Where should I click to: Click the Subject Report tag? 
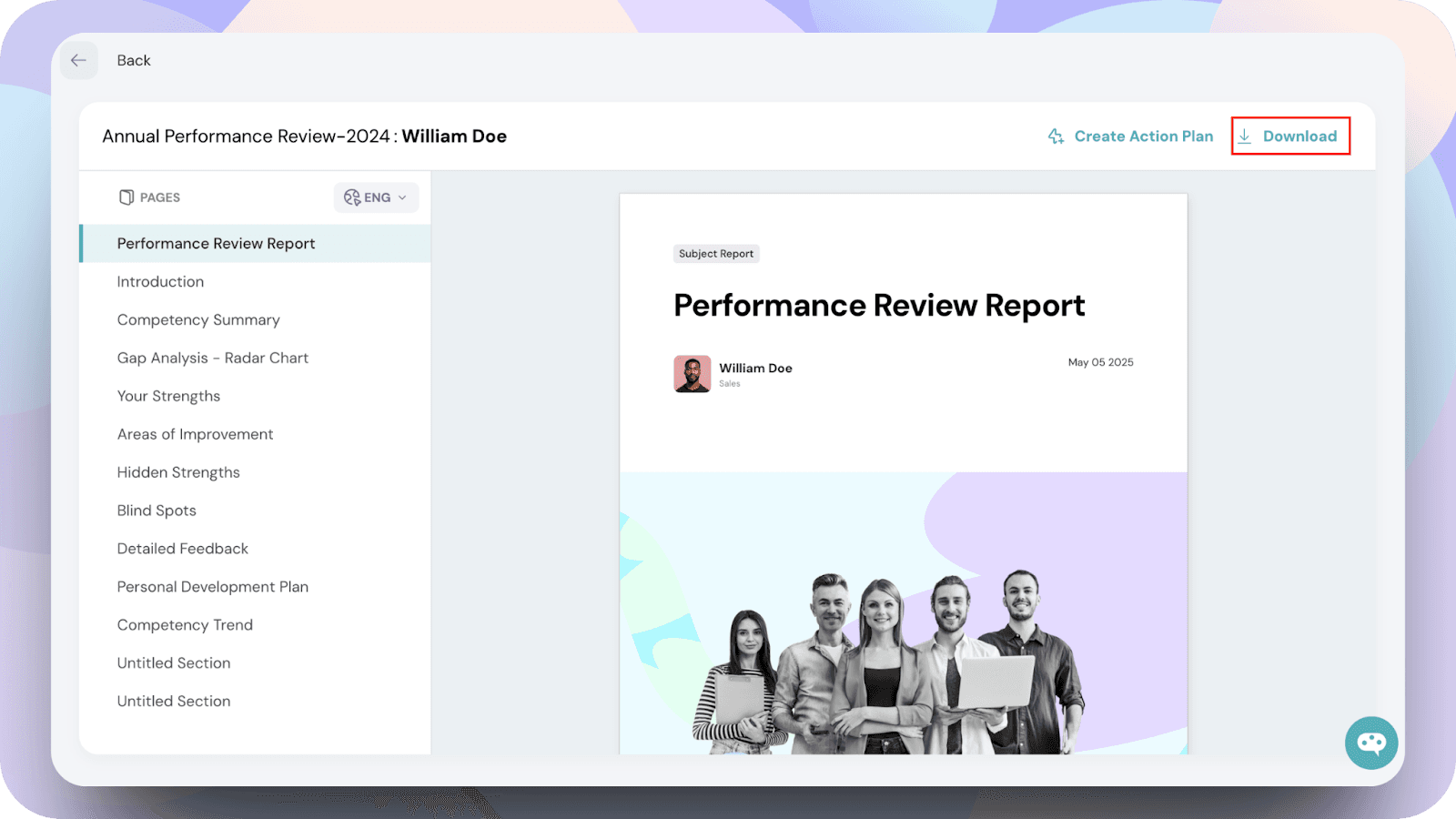[x=716, y=254]
